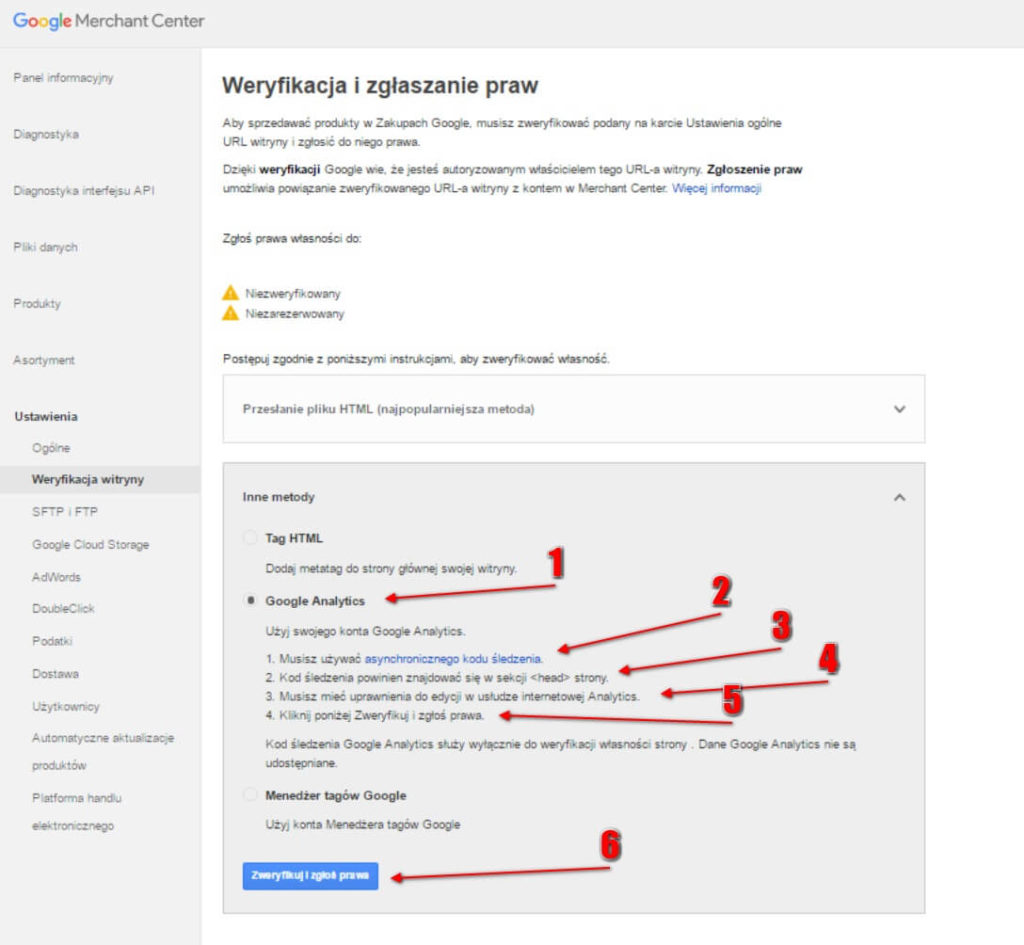
Task: Open Platforma handlu elektronicznego settings
Action: point(77,812)
